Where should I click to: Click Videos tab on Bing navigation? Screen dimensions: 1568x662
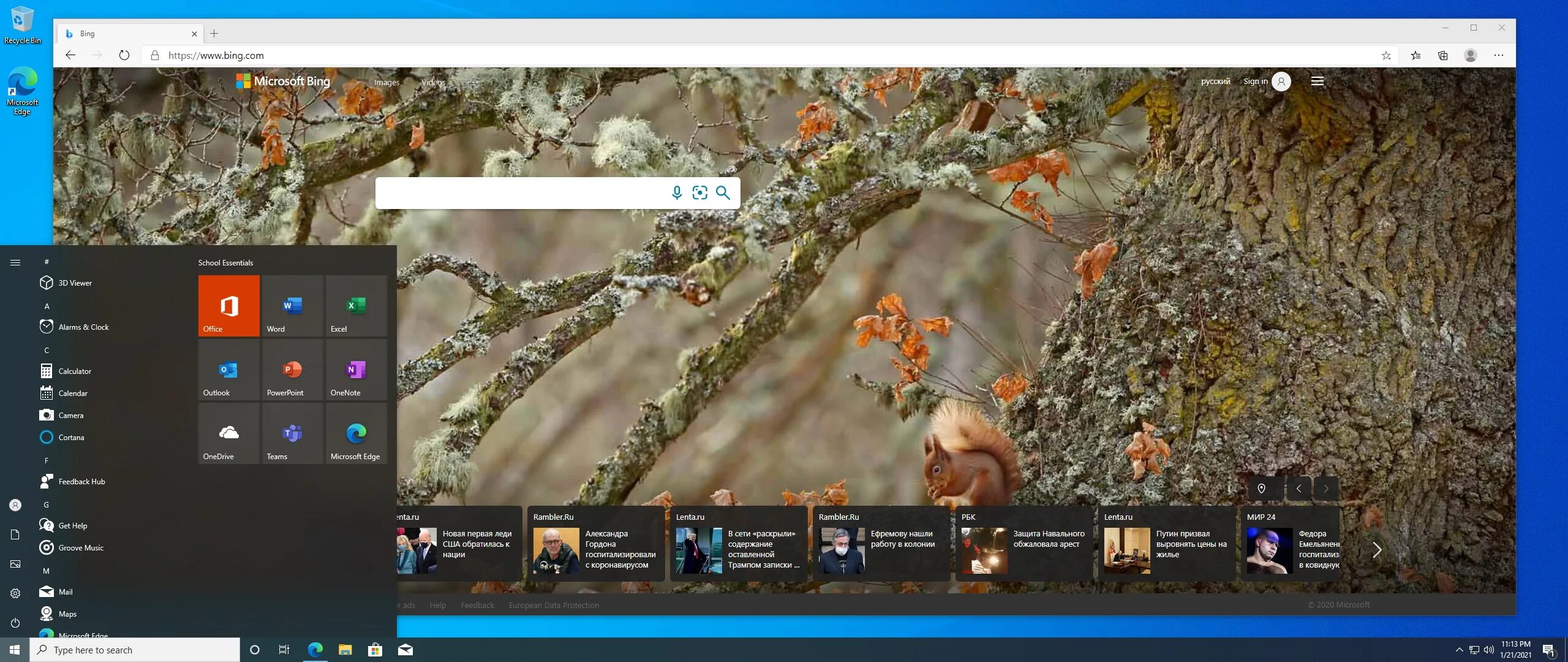[x=433, y=82]
